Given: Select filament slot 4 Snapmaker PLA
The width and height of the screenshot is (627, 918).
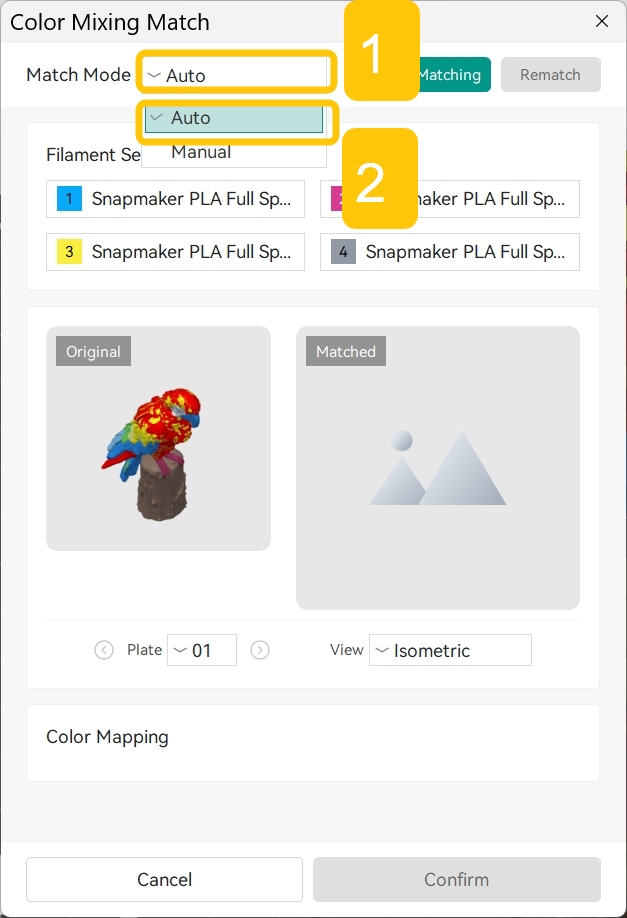Looking at the screenshot, I should point(450,252).
